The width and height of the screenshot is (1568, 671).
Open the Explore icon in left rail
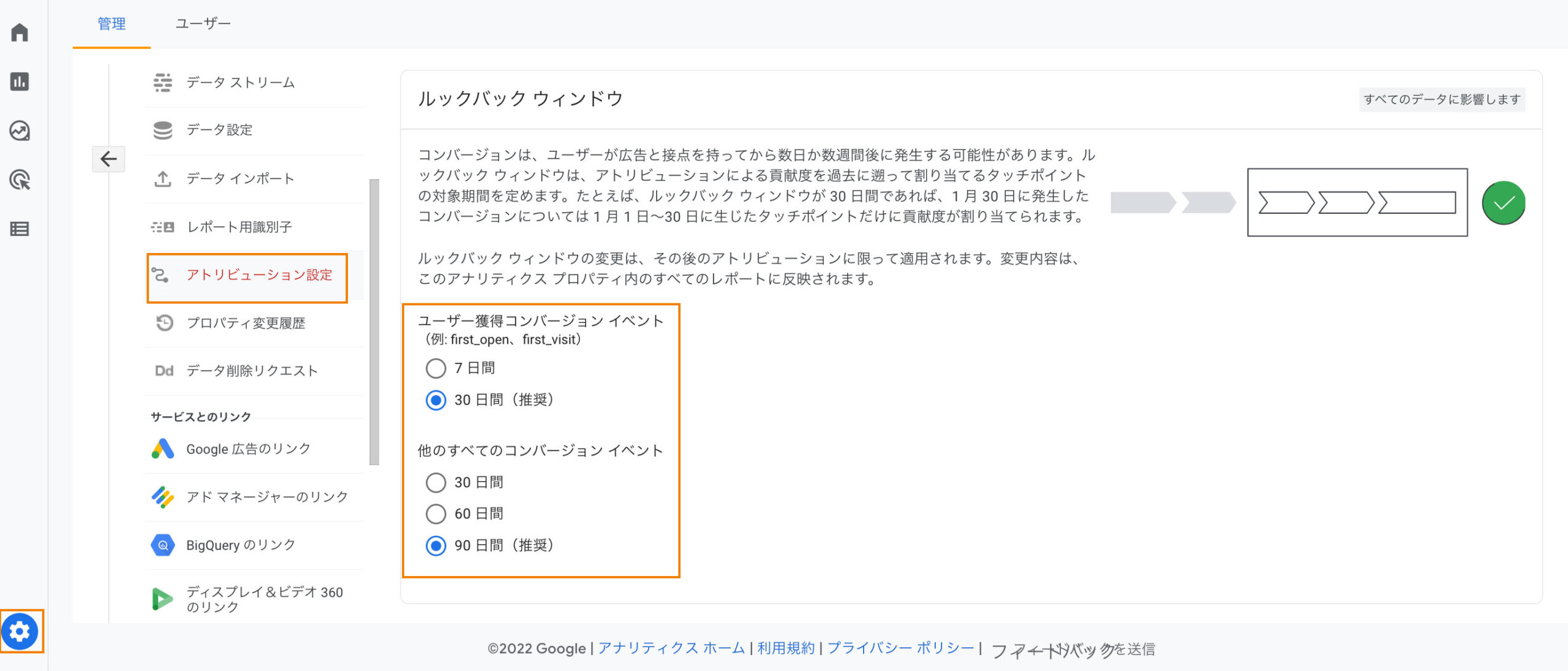[20, 131]
